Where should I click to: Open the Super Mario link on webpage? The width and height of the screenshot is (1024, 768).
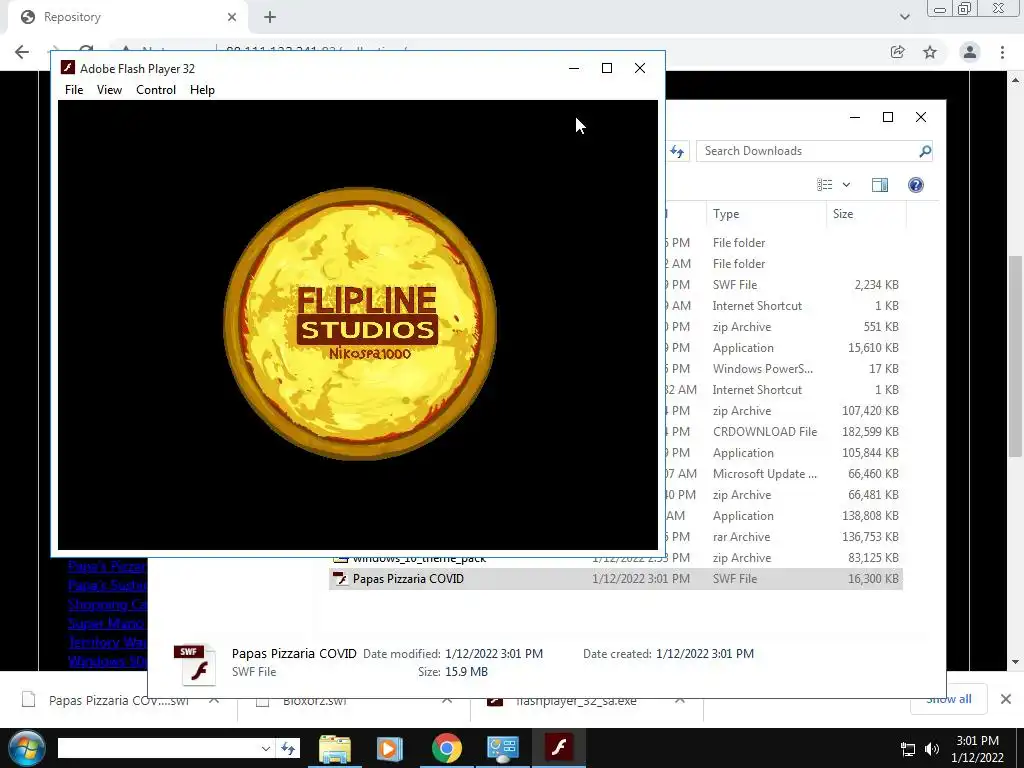[106, 623]
